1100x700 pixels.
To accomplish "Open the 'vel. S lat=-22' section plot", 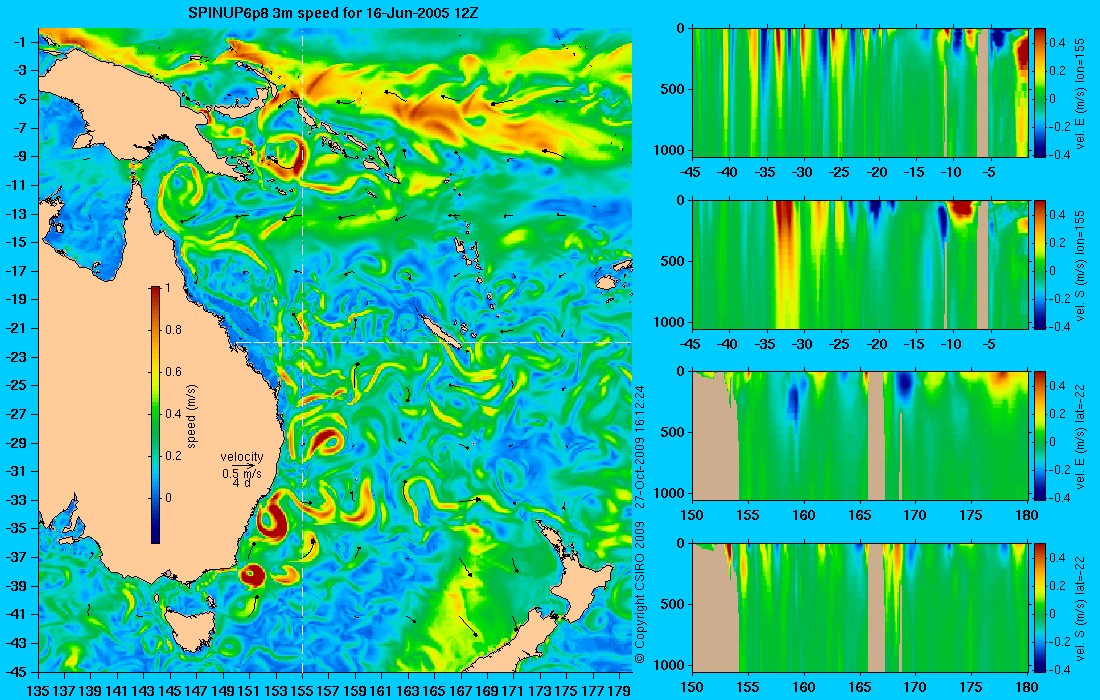I will (860, 607).
